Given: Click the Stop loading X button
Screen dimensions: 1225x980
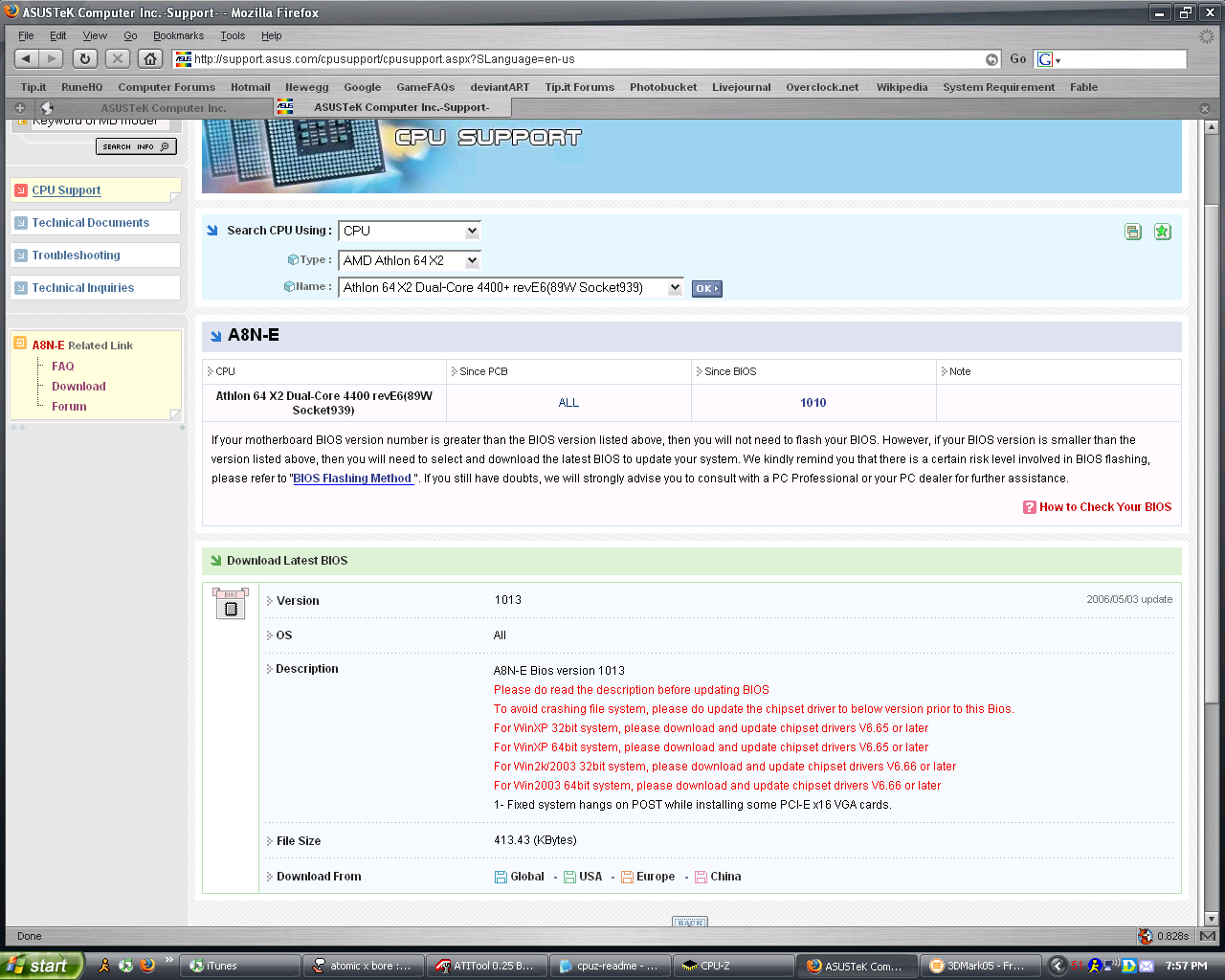Looking at the screenshot, I should tap(118, 58).
